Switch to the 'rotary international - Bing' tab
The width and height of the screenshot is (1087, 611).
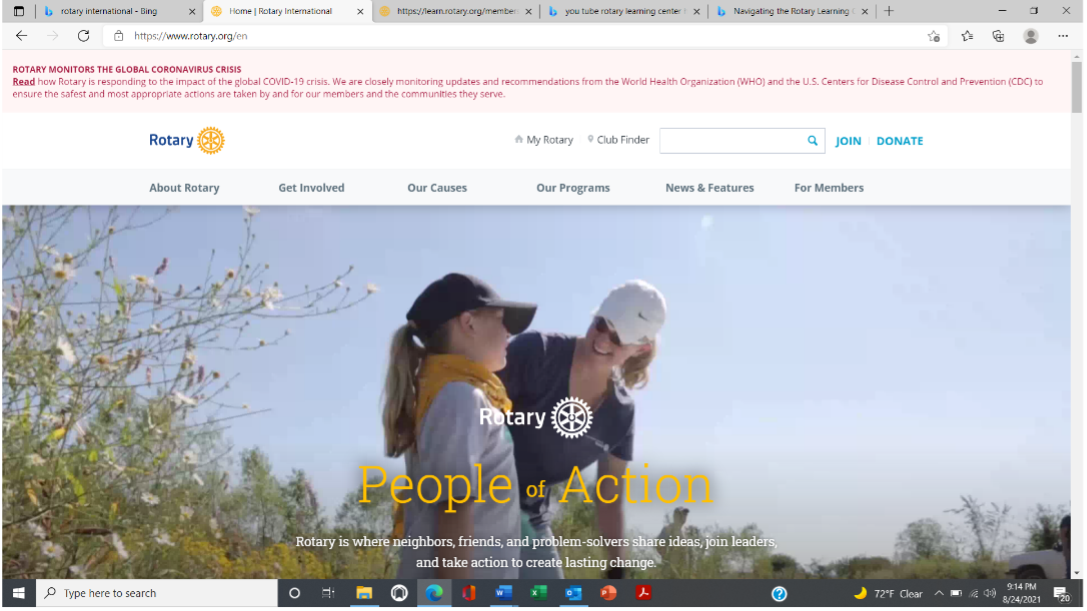click(108, 12)
